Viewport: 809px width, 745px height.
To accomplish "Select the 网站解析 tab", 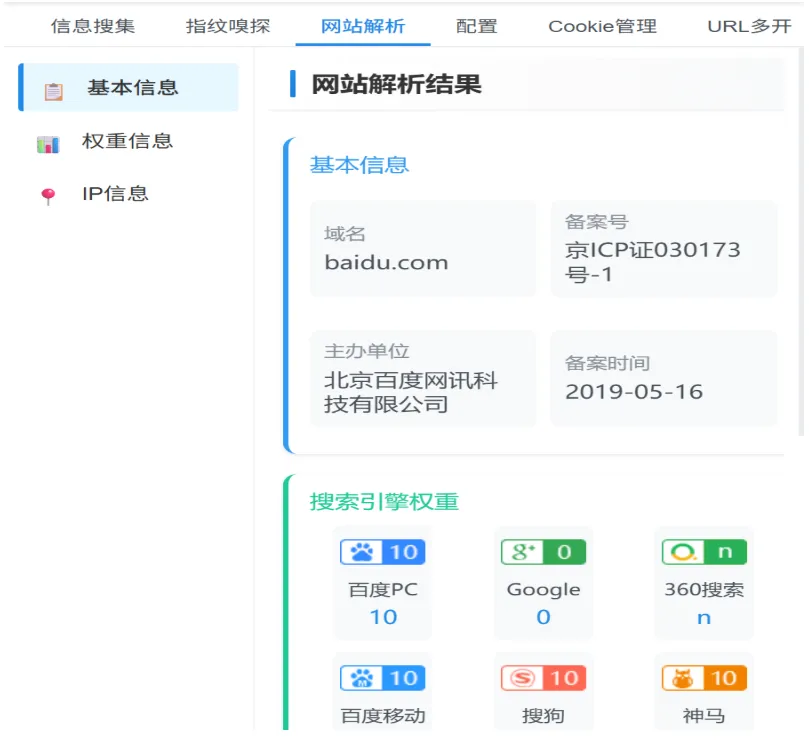I will coord(363,26).
